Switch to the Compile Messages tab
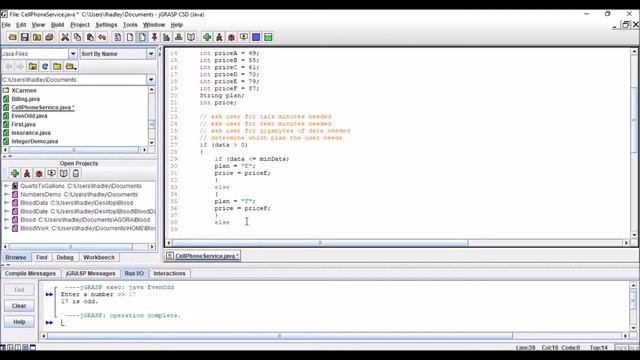Screen dimensions: 640x360 click(x=30, y=273)
